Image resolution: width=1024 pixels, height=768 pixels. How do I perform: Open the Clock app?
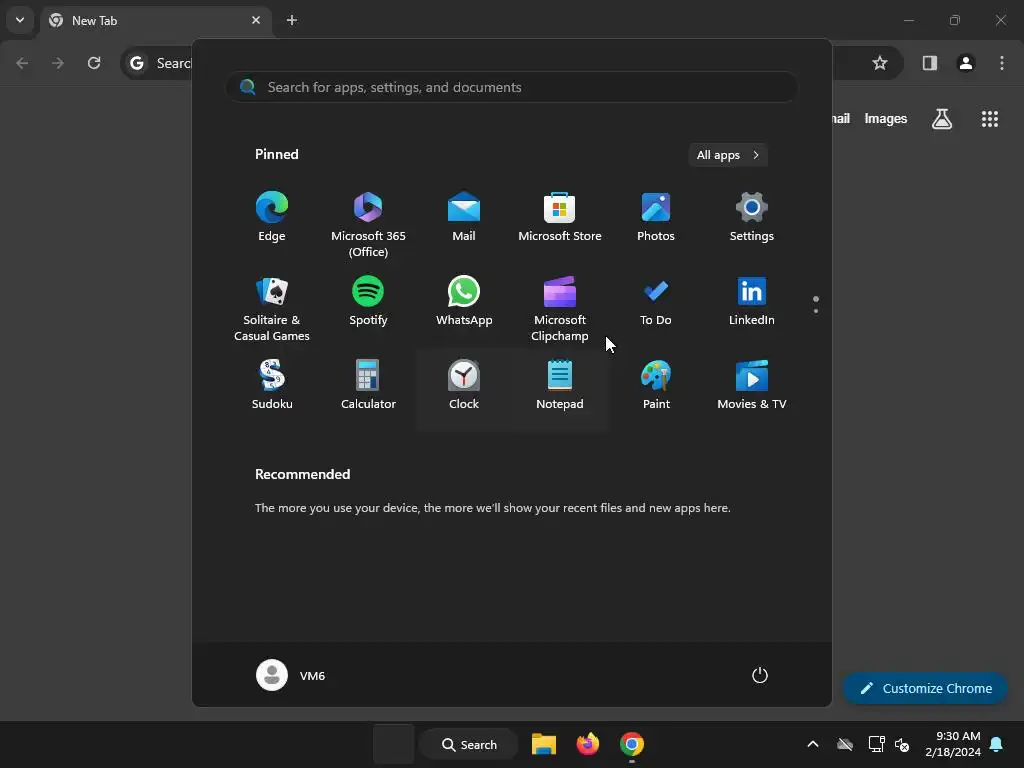(x=464, y=385)
